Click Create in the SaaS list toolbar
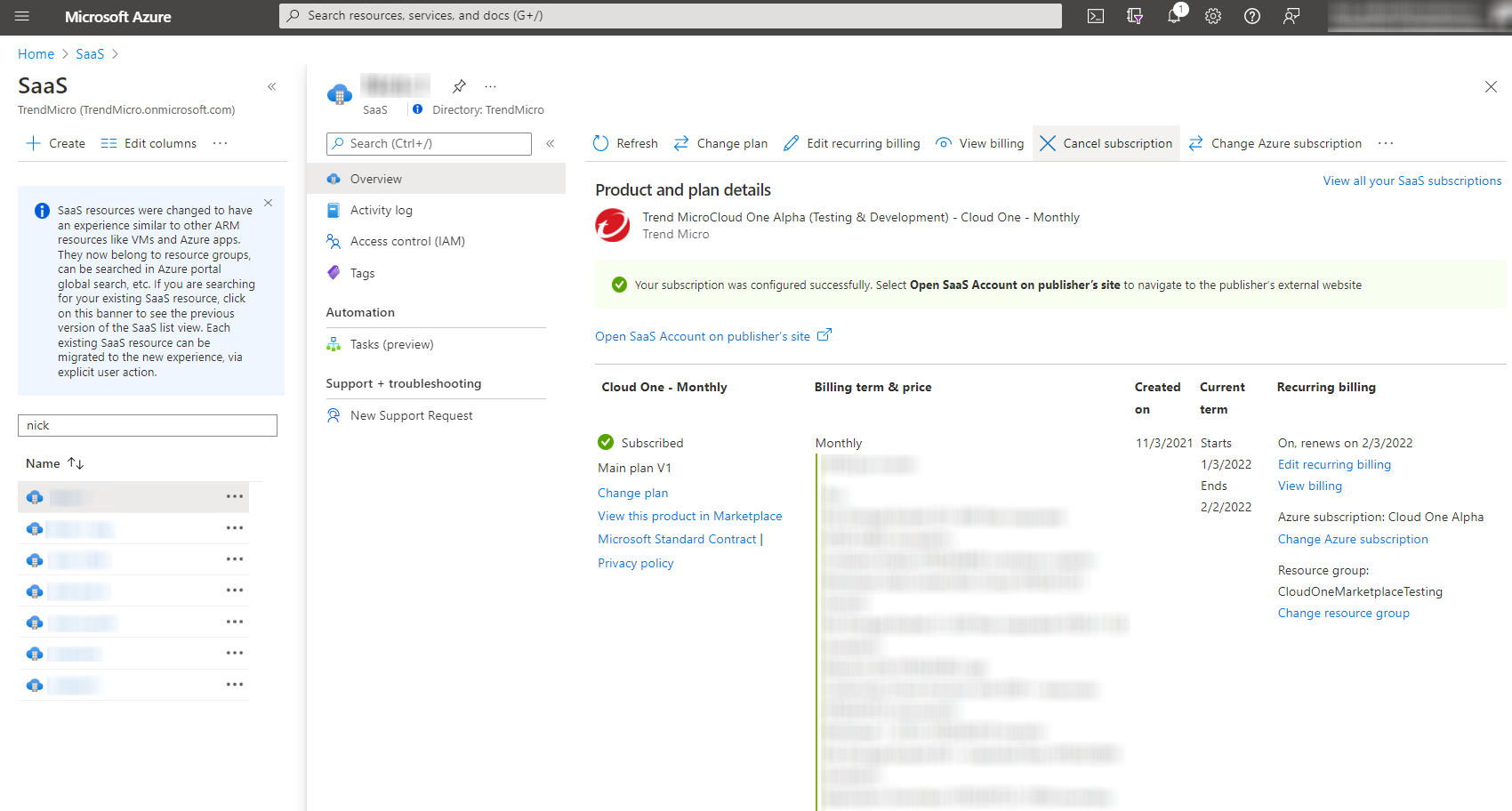The width and height of the screenshot is (1512, 811). 56,143
